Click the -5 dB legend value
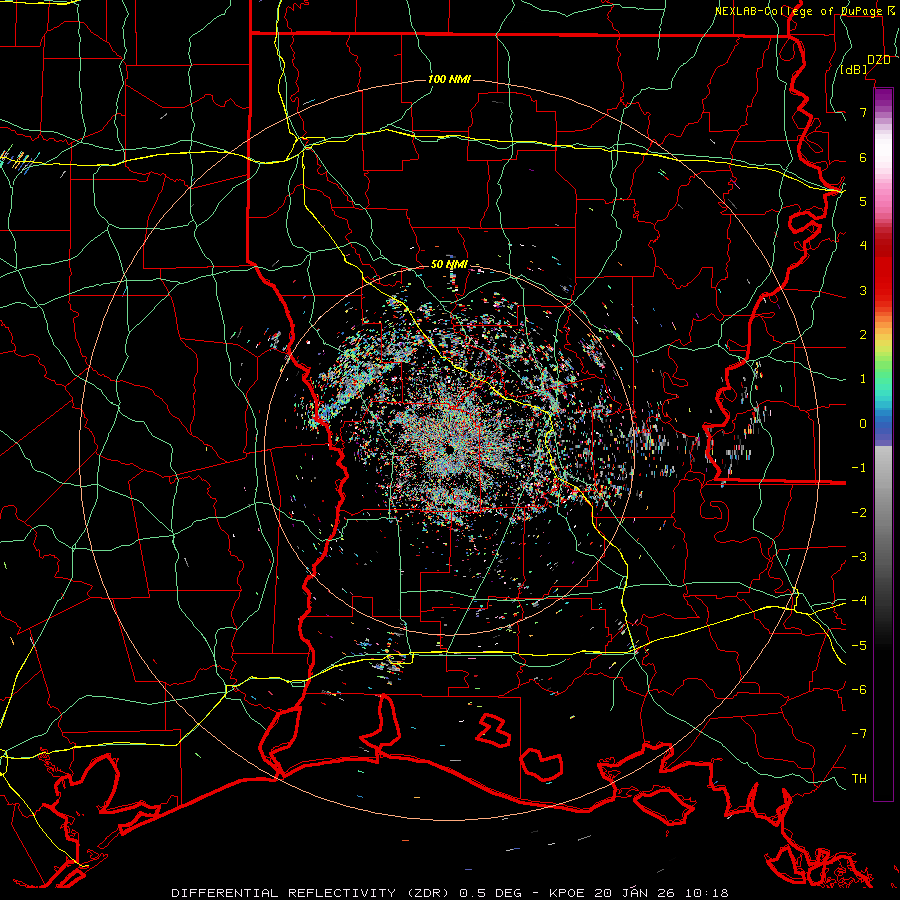The image size is (900, 900). tap(859, 645)
